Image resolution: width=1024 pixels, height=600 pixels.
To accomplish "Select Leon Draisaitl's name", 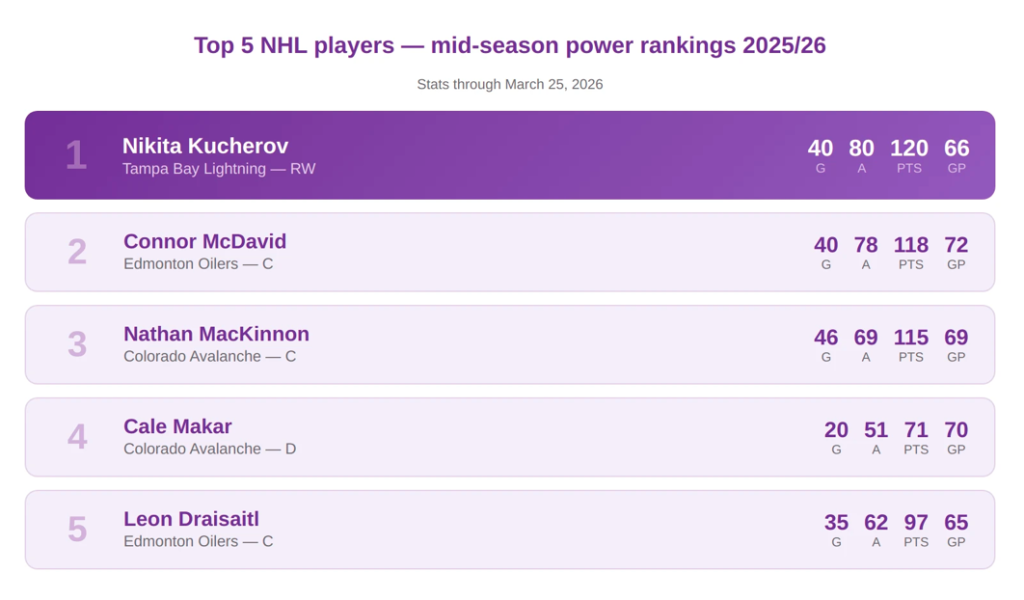I will [x=191, y=519].
